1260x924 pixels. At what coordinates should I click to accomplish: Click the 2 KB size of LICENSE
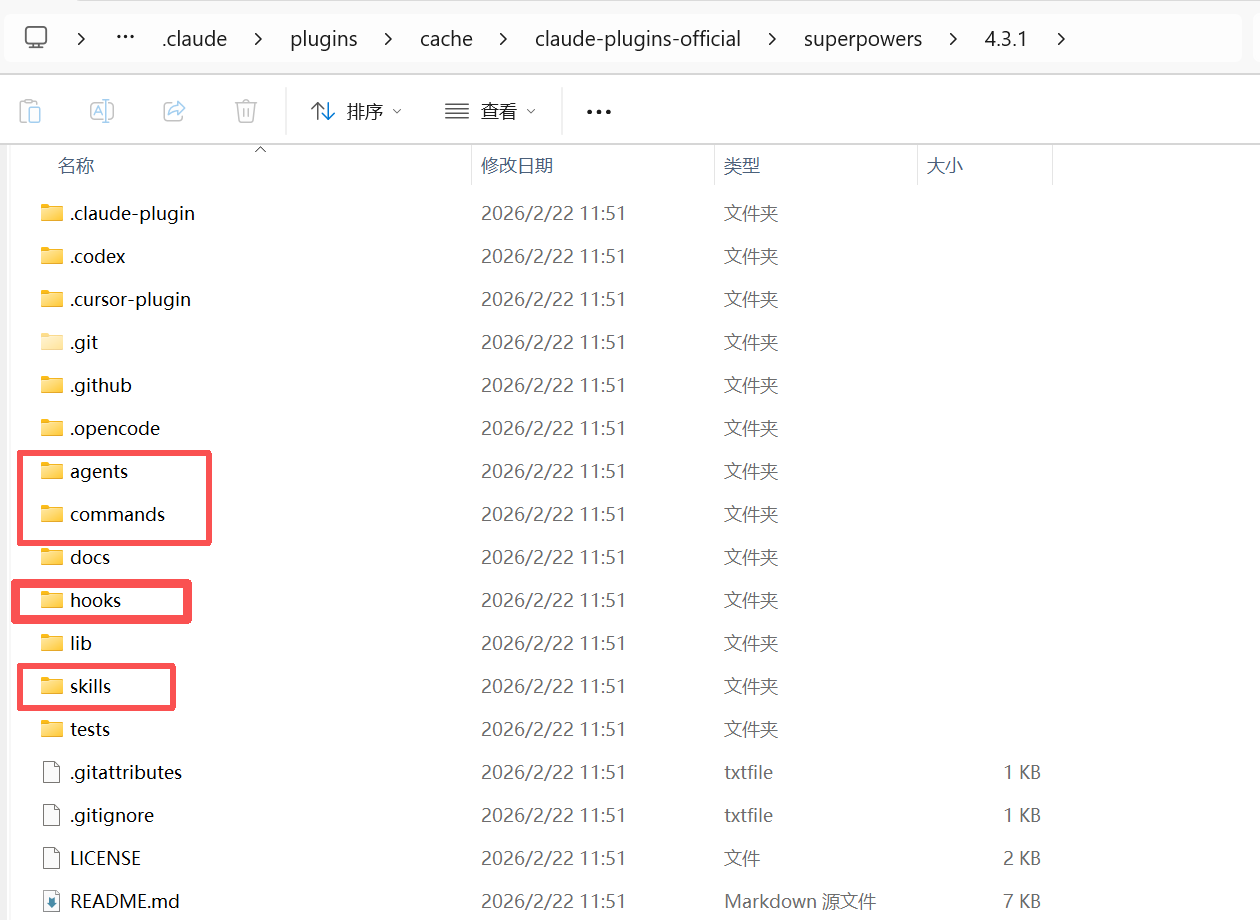click(x=1021, y=858)
